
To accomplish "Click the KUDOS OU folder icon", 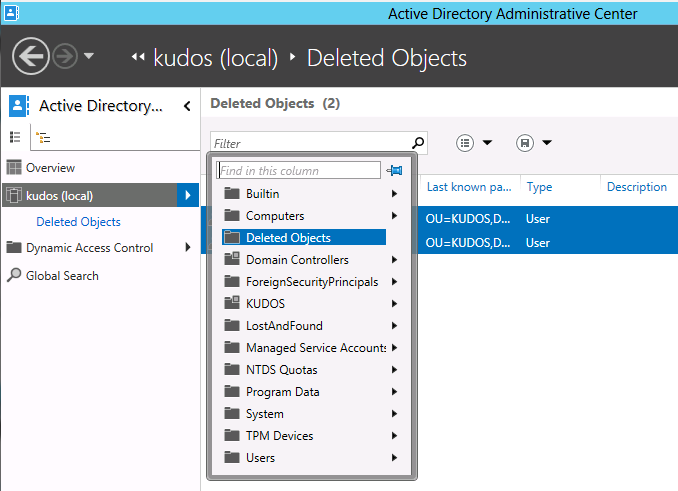I will point(232,303).
